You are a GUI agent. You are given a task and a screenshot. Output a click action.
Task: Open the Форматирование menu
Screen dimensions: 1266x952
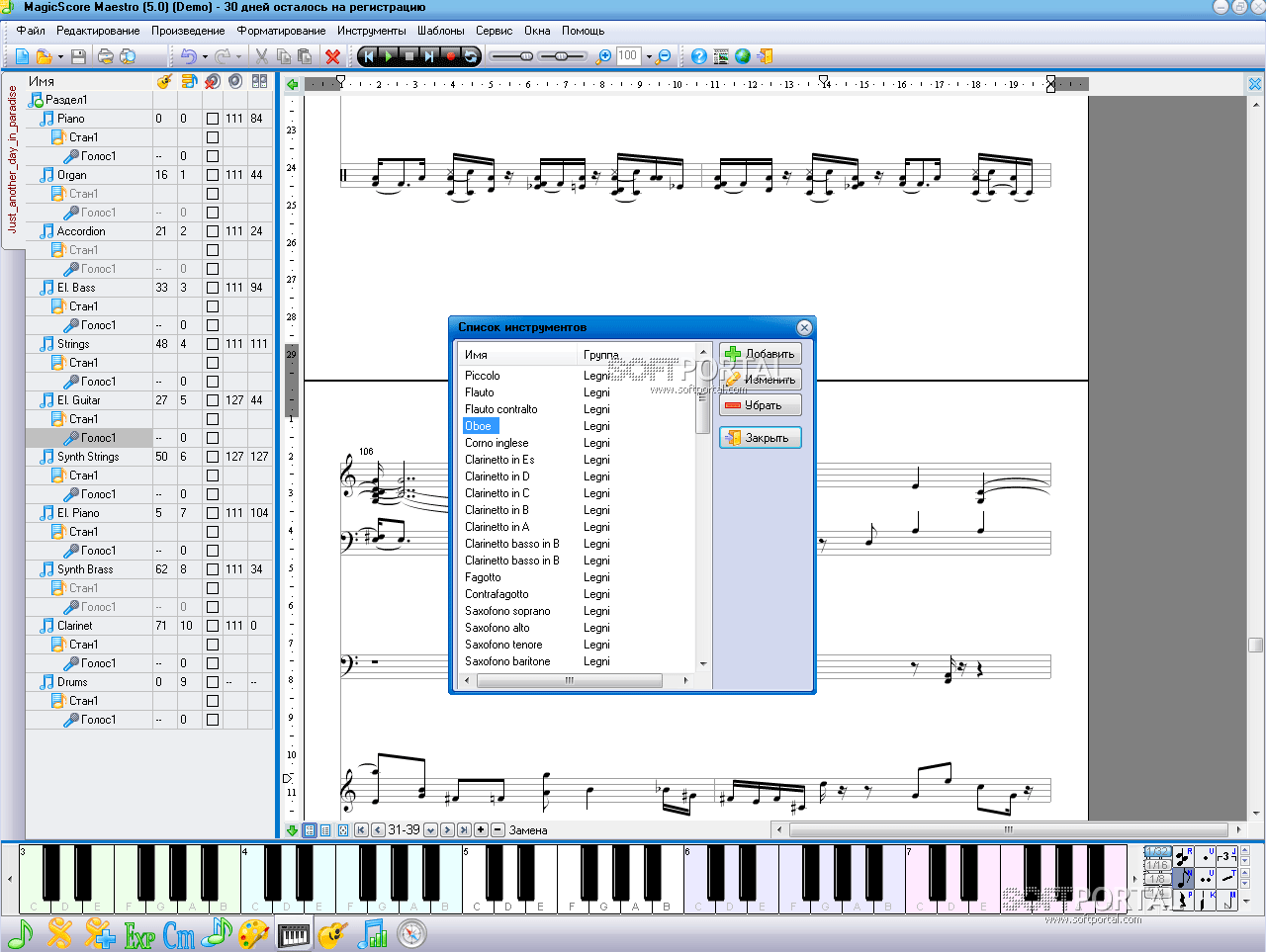click(281, 31)
